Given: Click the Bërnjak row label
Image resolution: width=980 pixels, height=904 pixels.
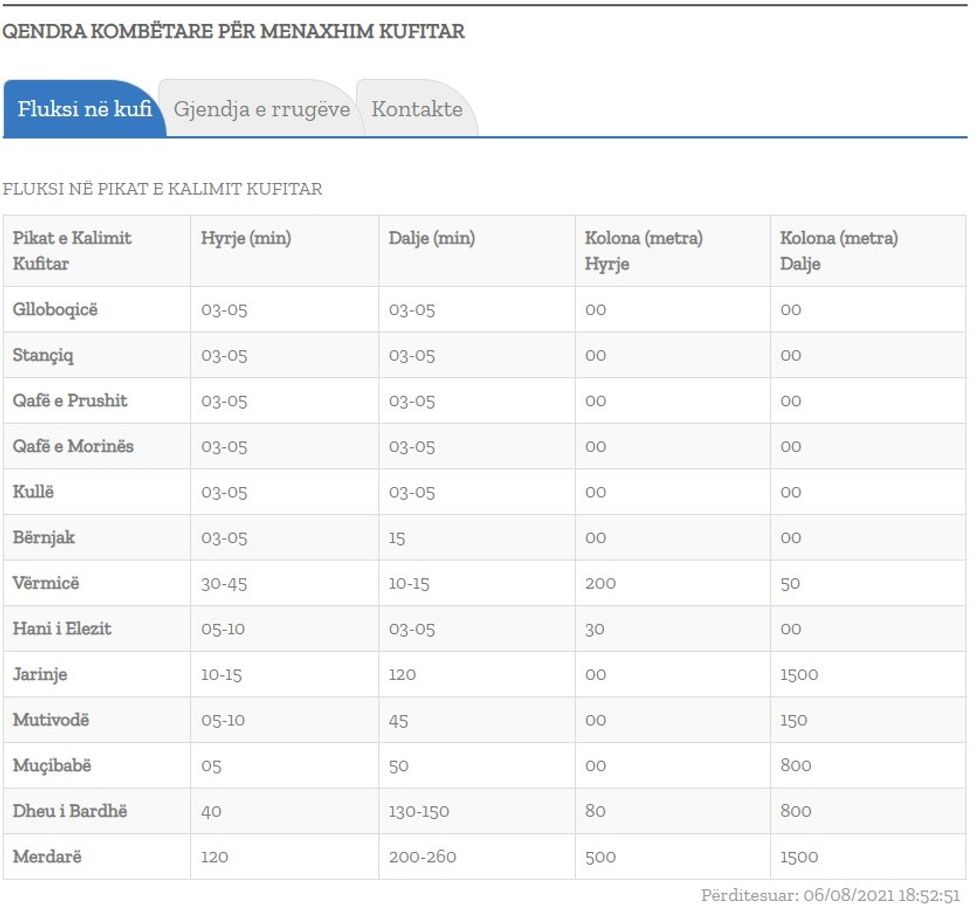Looking at the screenshot, I should point(44,538).
